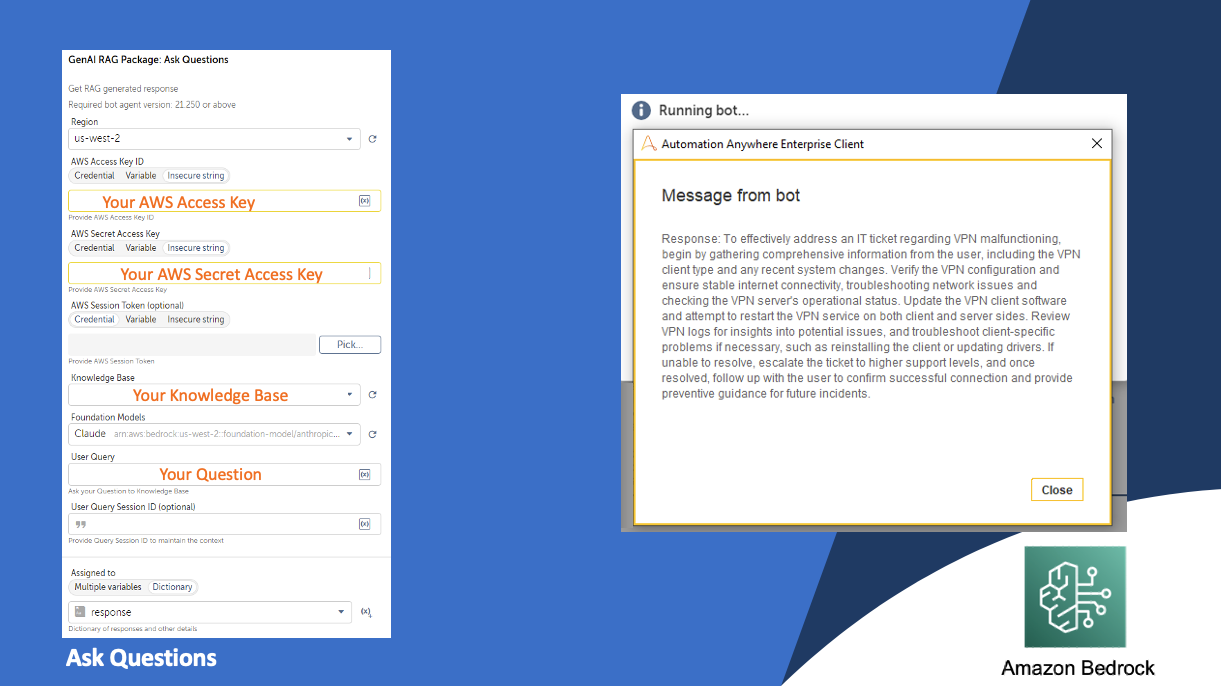Close the Automation Anywhere Enterprise Client dialog
Screen dimensions: 1221x686
point(1097,143)
